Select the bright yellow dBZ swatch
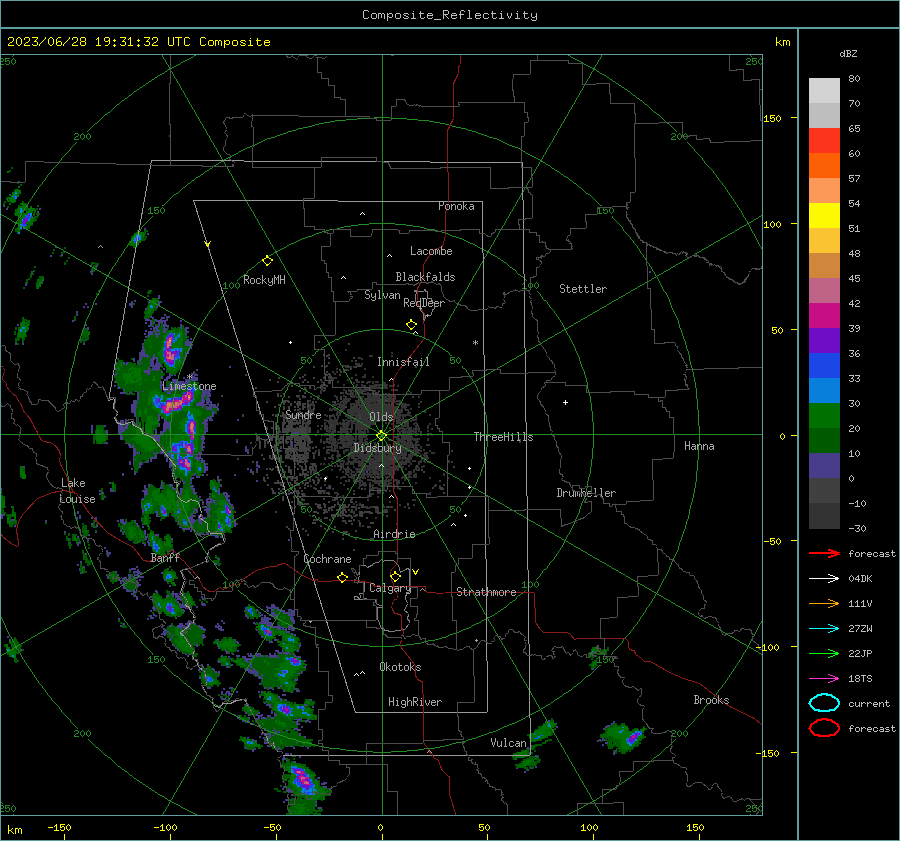 pyautogui.click(x=824, y=216)
